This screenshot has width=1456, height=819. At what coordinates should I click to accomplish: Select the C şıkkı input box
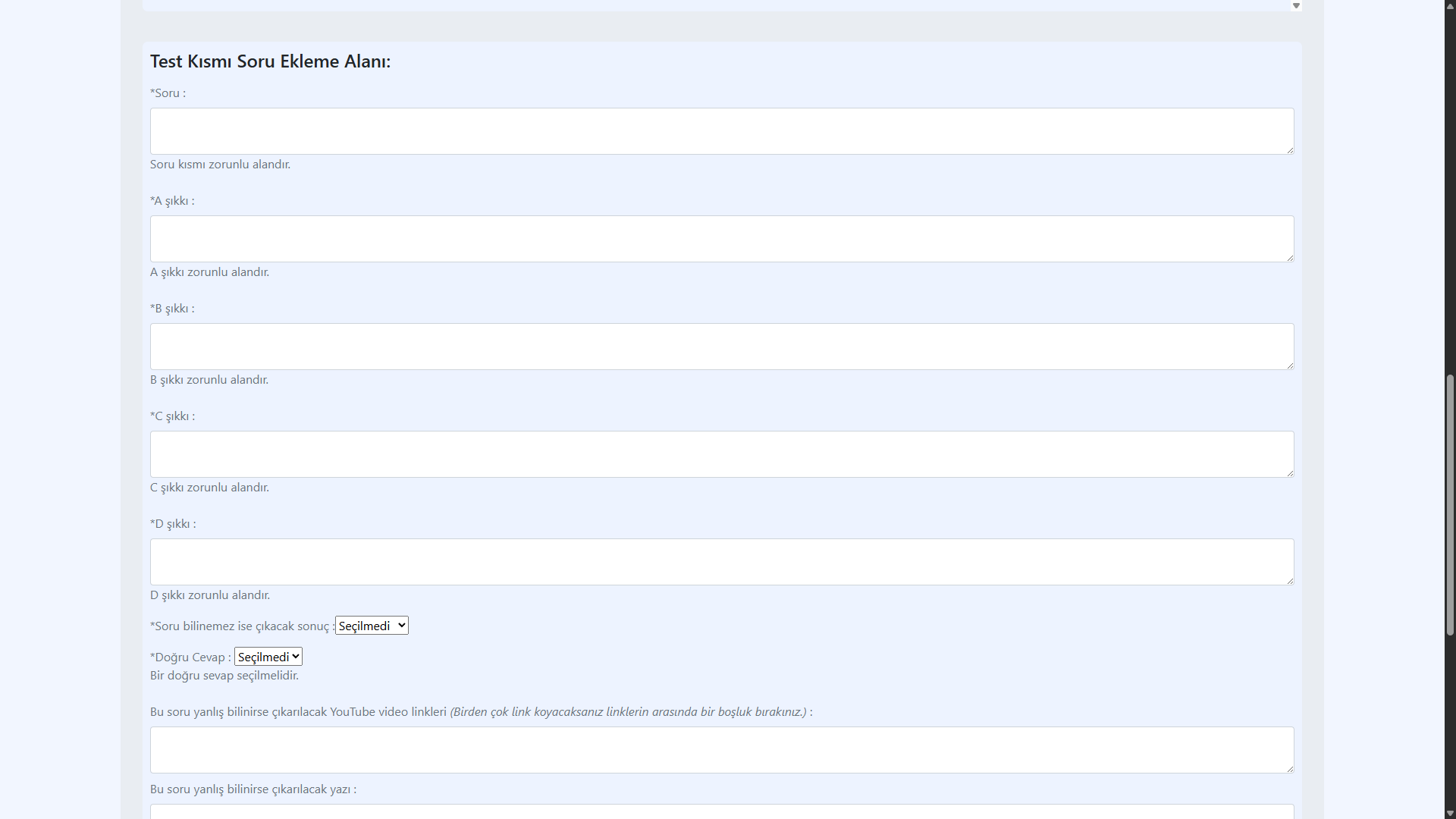pos(721,454)
